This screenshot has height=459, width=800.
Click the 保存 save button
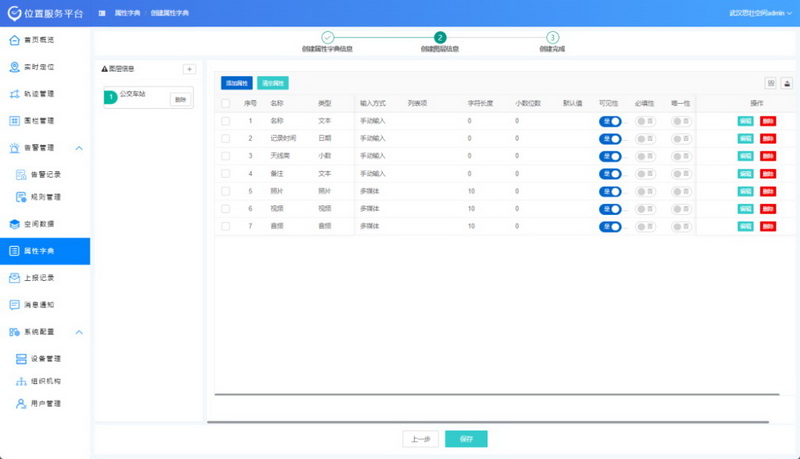click(466, 439)
